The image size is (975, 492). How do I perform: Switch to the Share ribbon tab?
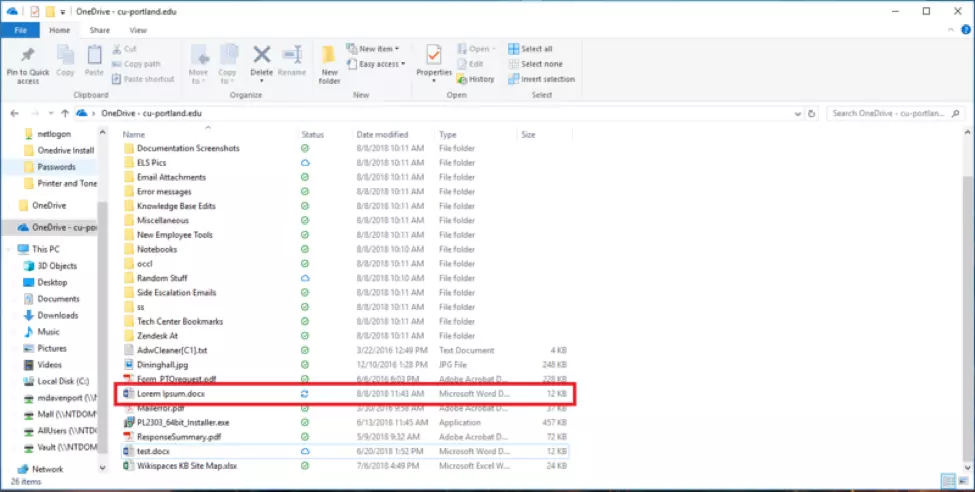point(99,30)
